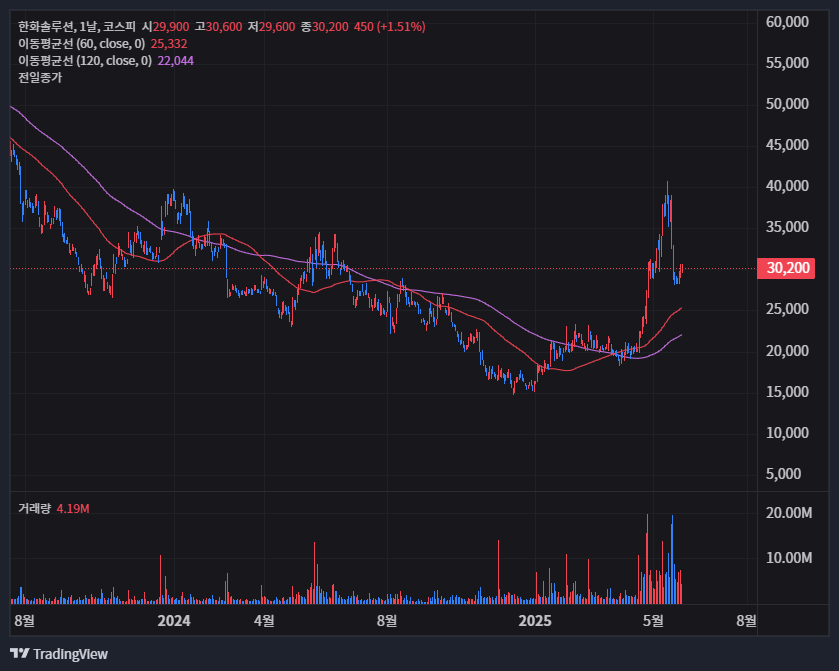Click the 25,000 price axis label
This screenshot has height=671, width=839.
pos(787,309)
